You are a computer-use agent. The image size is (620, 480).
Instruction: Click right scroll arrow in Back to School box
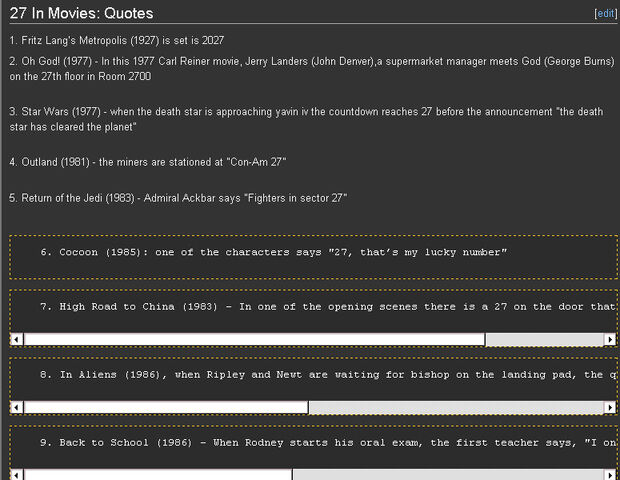(x=610, y=475)
